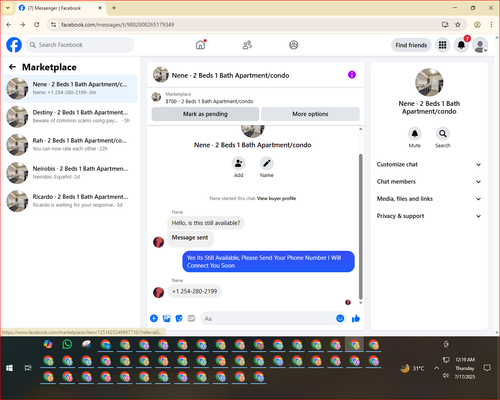Open the Nene conversation in the list
The height and width of the screenshot is (400, 500).
pos(70,88)
